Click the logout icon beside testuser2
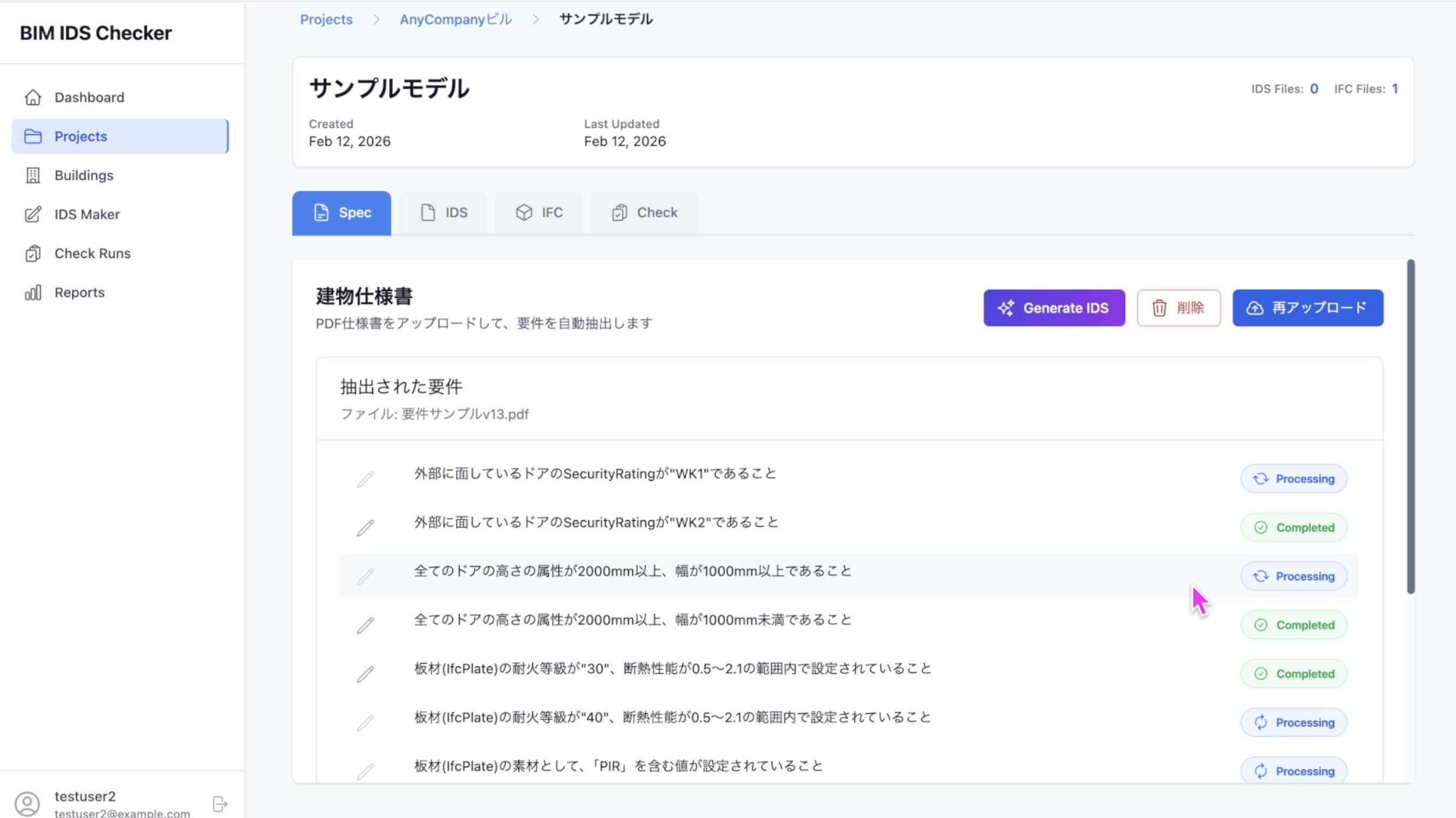This screenshot has width=1456, height=818. pos(220,804)
